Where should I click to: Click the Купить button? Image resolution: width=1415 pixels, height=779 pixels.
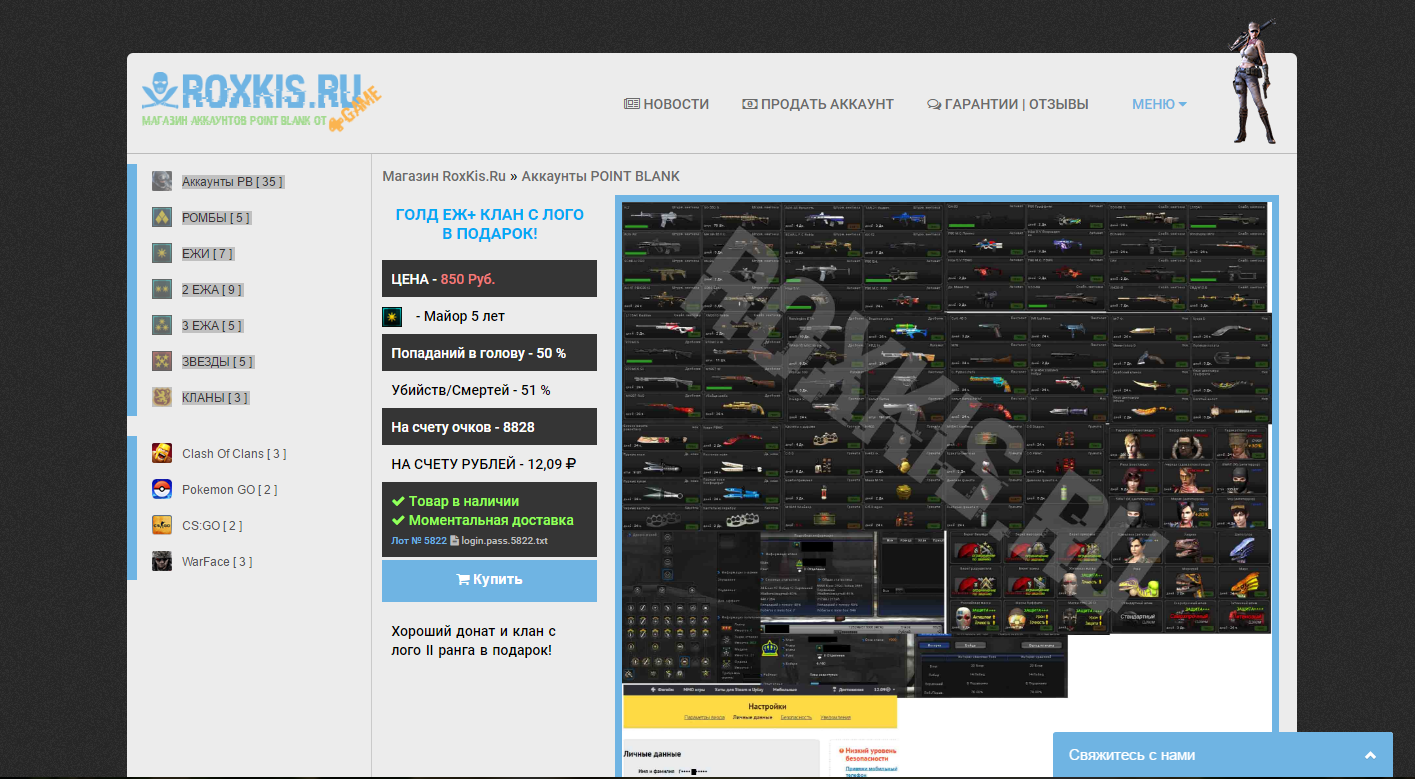point(489,580)
